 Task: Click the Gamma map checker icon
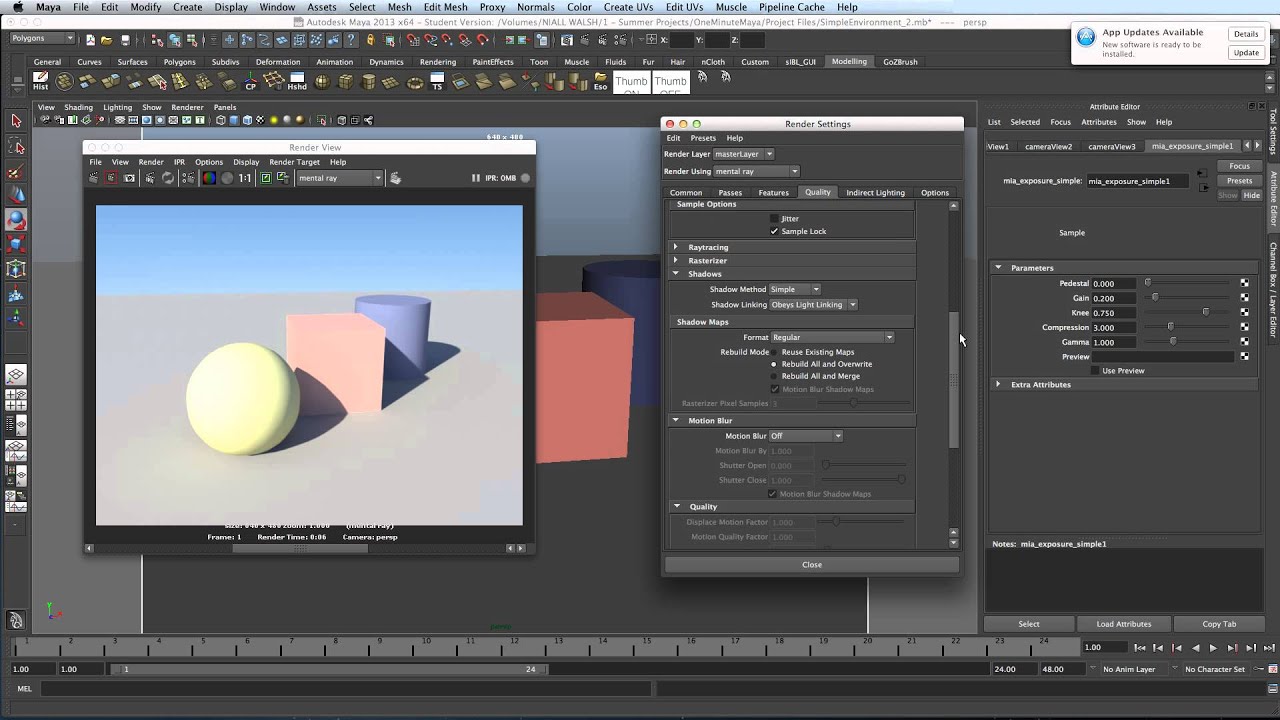pyautogui.click(x=1244, y=342)
